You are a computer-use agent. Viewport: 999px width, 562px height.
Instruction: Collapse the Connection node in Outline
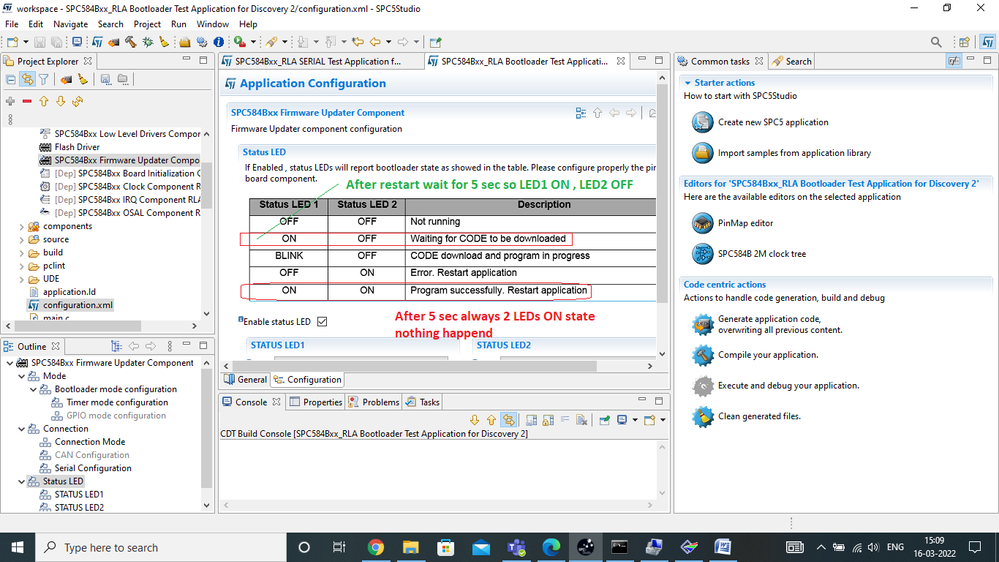tap(22, 429)
